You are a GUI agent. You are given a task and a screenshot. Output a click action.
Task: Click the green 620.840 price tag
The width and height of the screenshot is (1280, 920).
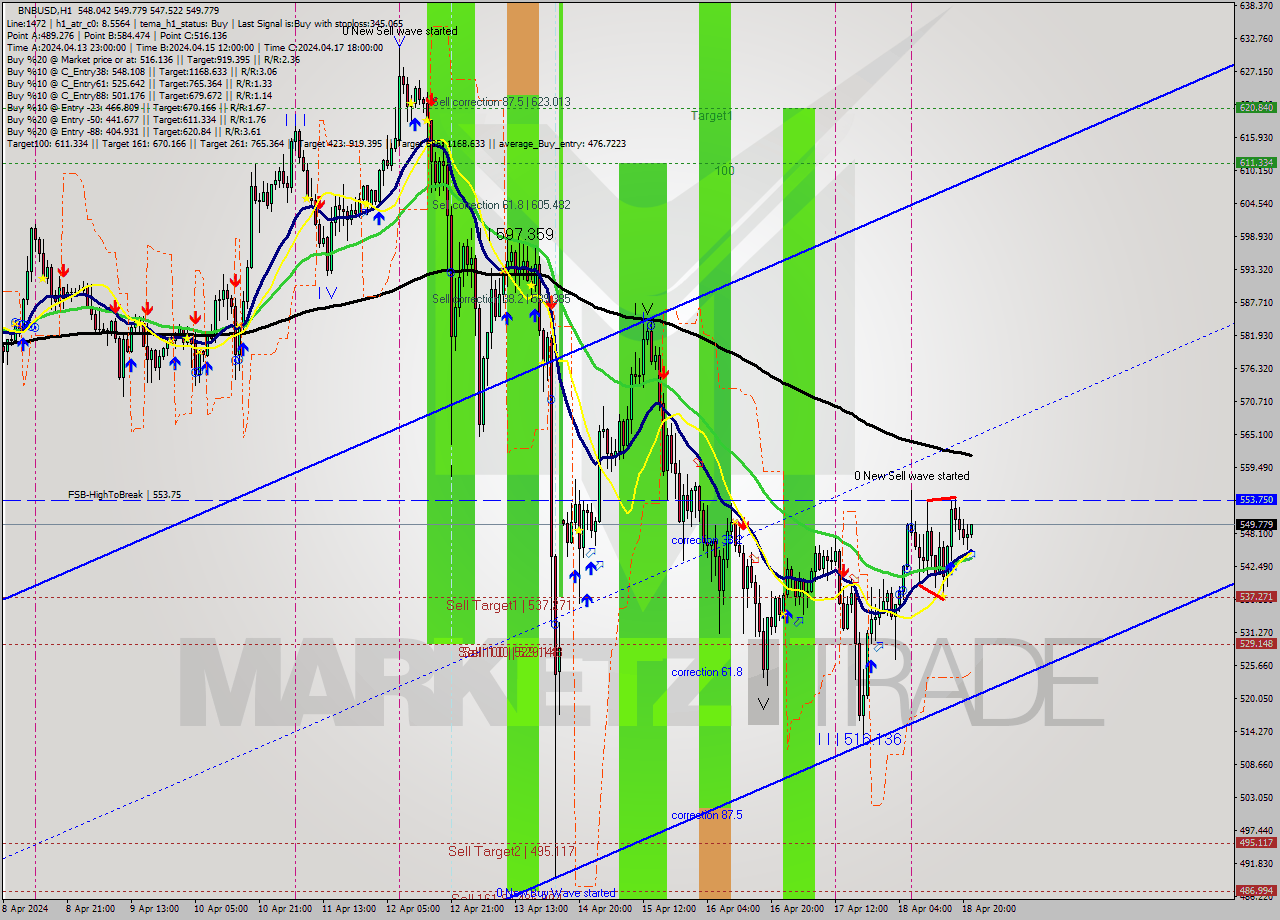1256,107
